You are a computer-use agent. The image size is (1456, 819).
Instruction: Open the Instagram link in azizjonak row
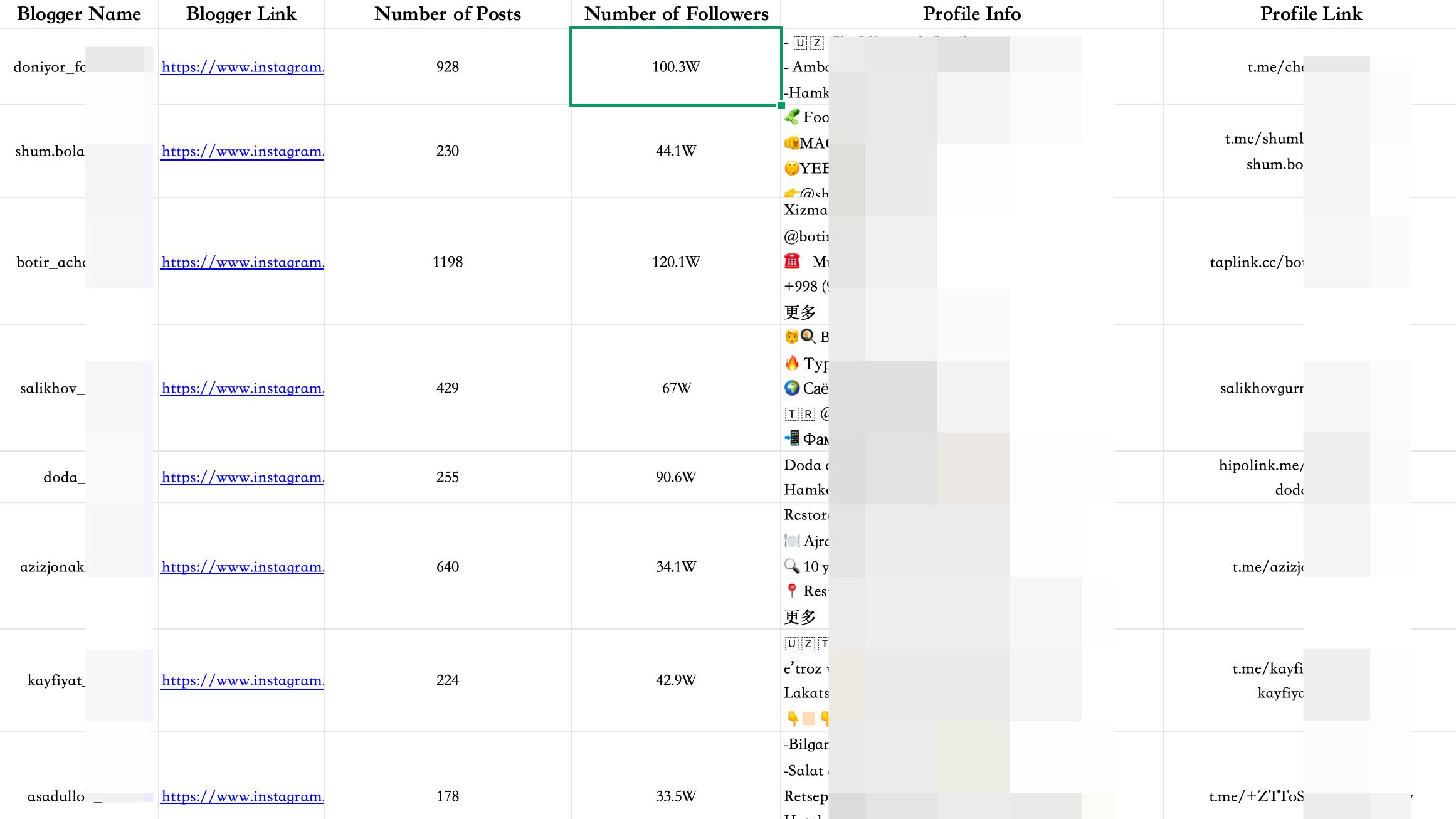click(242, 567)
